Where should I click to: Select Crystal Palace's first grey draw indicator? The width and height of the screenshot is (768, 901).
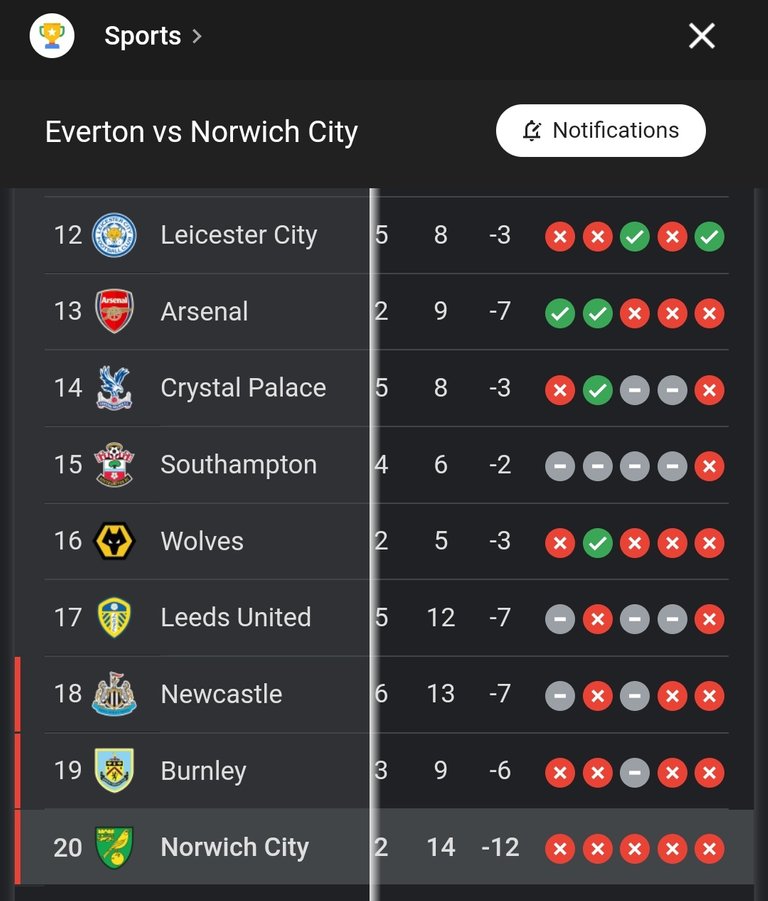[x=635, y=390]
